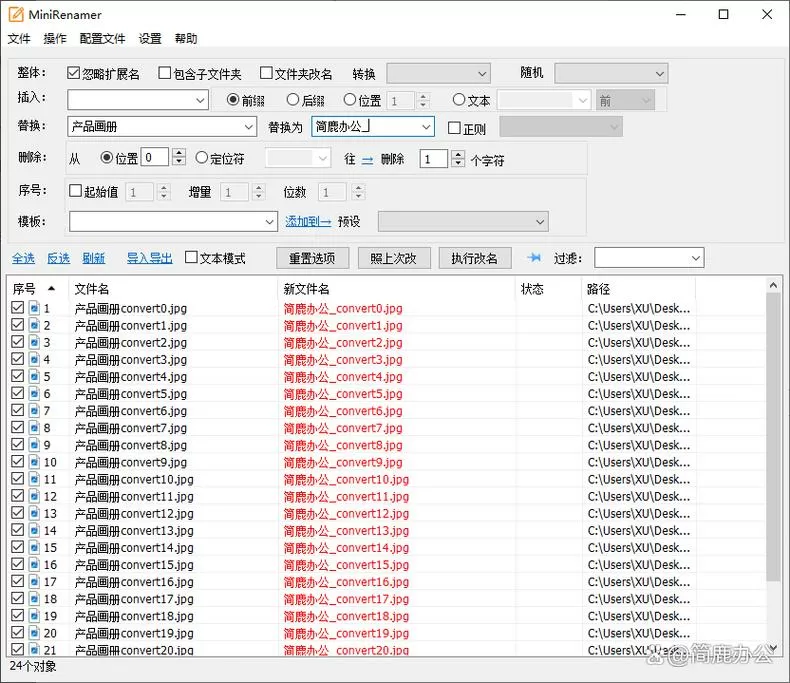Select 位置 radio in 删除 row
Viewport: 790px width, 683px height.
coord(106,158)
